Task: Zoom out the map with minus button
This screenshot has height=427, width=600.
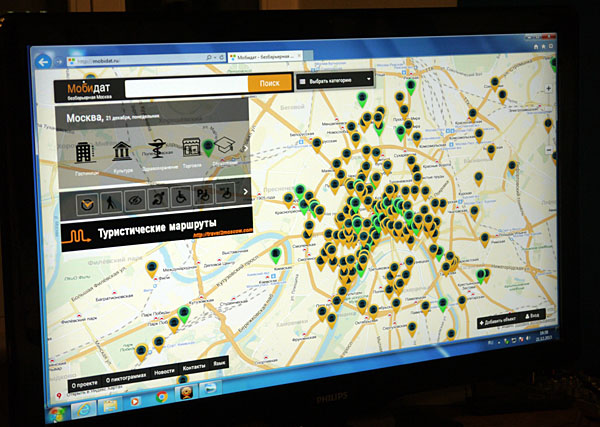Action: [x=549, y=150]
